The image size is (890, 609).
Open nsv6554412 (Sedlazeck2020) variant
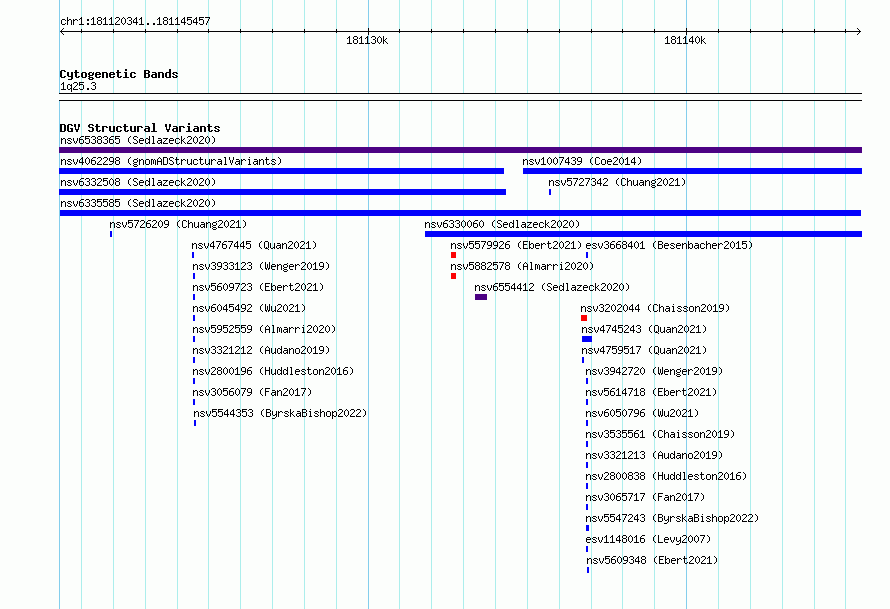coord(552,287)
